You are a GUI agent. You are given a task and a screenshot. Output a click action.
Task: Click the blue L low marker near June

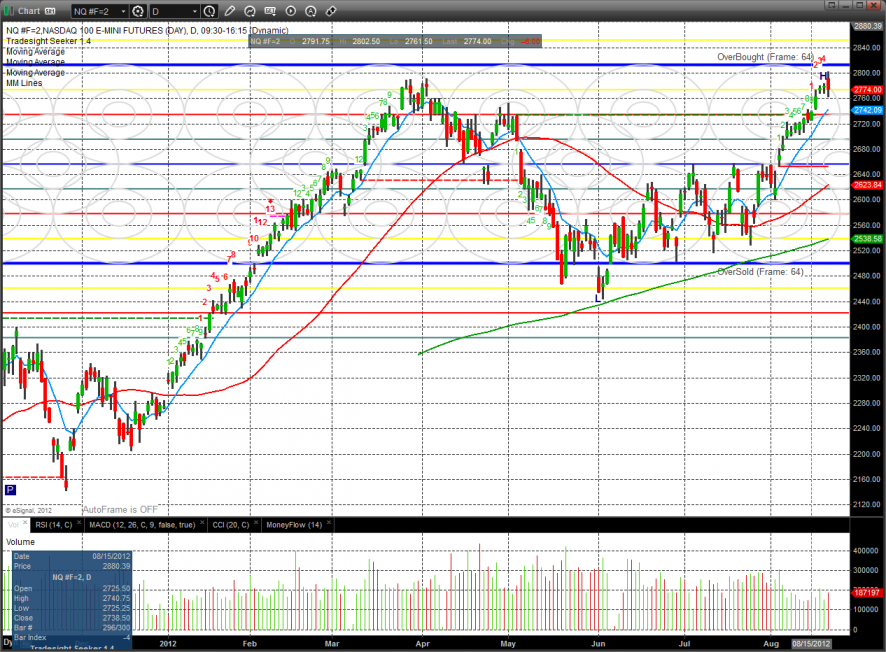click(x=598, y=298)
